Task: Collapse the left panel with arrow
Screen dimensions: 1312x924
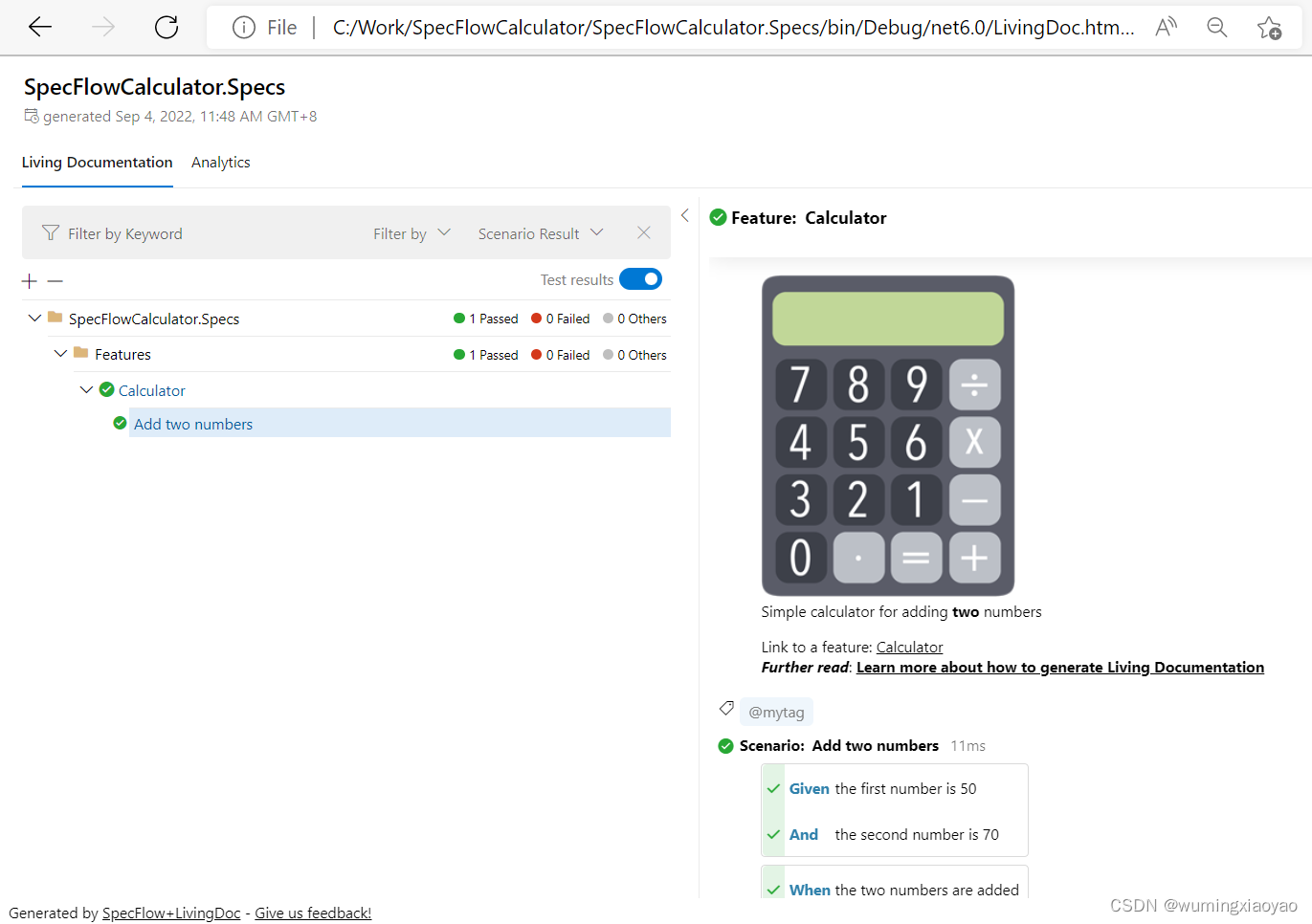Action: tap(685, 215)
